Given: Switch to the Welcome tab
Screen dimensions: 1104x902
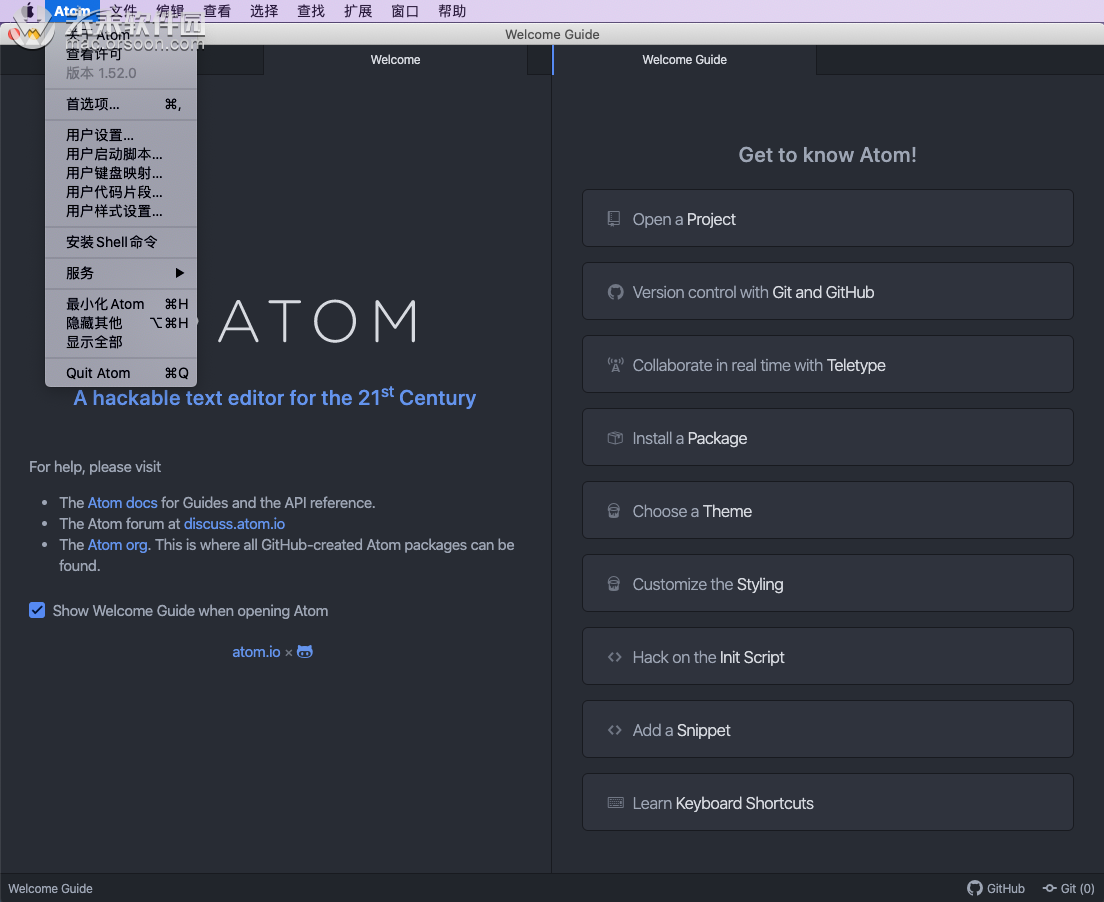Looking at the screenshot, I should tap(395, 60).
